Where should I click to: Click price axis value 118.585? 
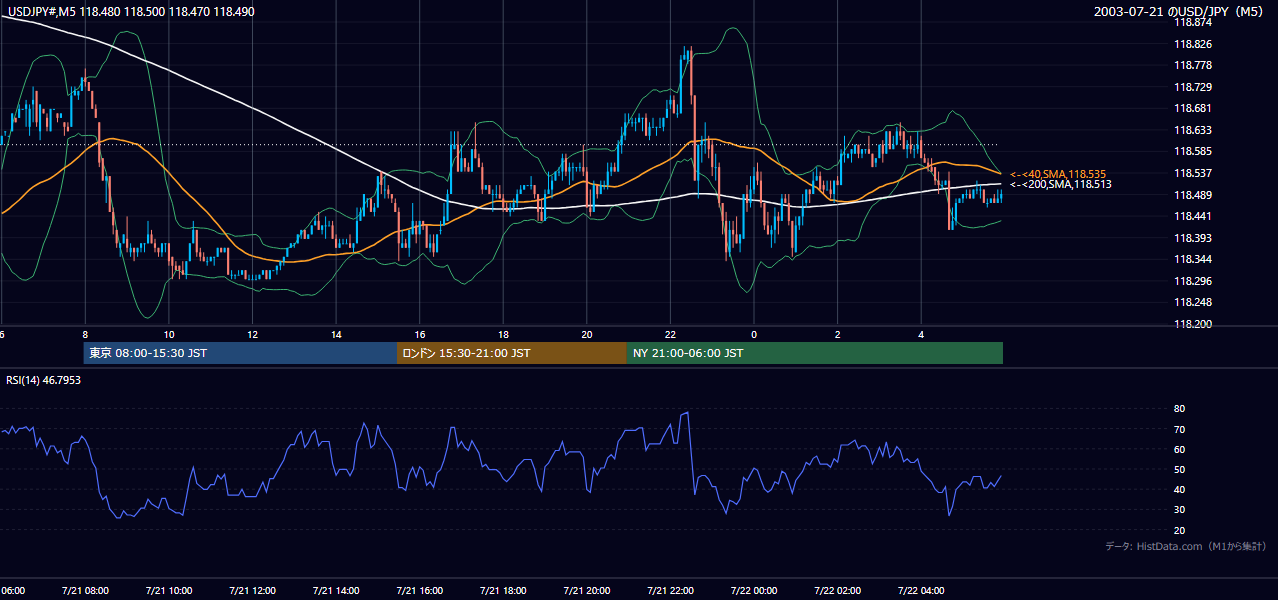pyautogui.click(x=1192, y=152)
